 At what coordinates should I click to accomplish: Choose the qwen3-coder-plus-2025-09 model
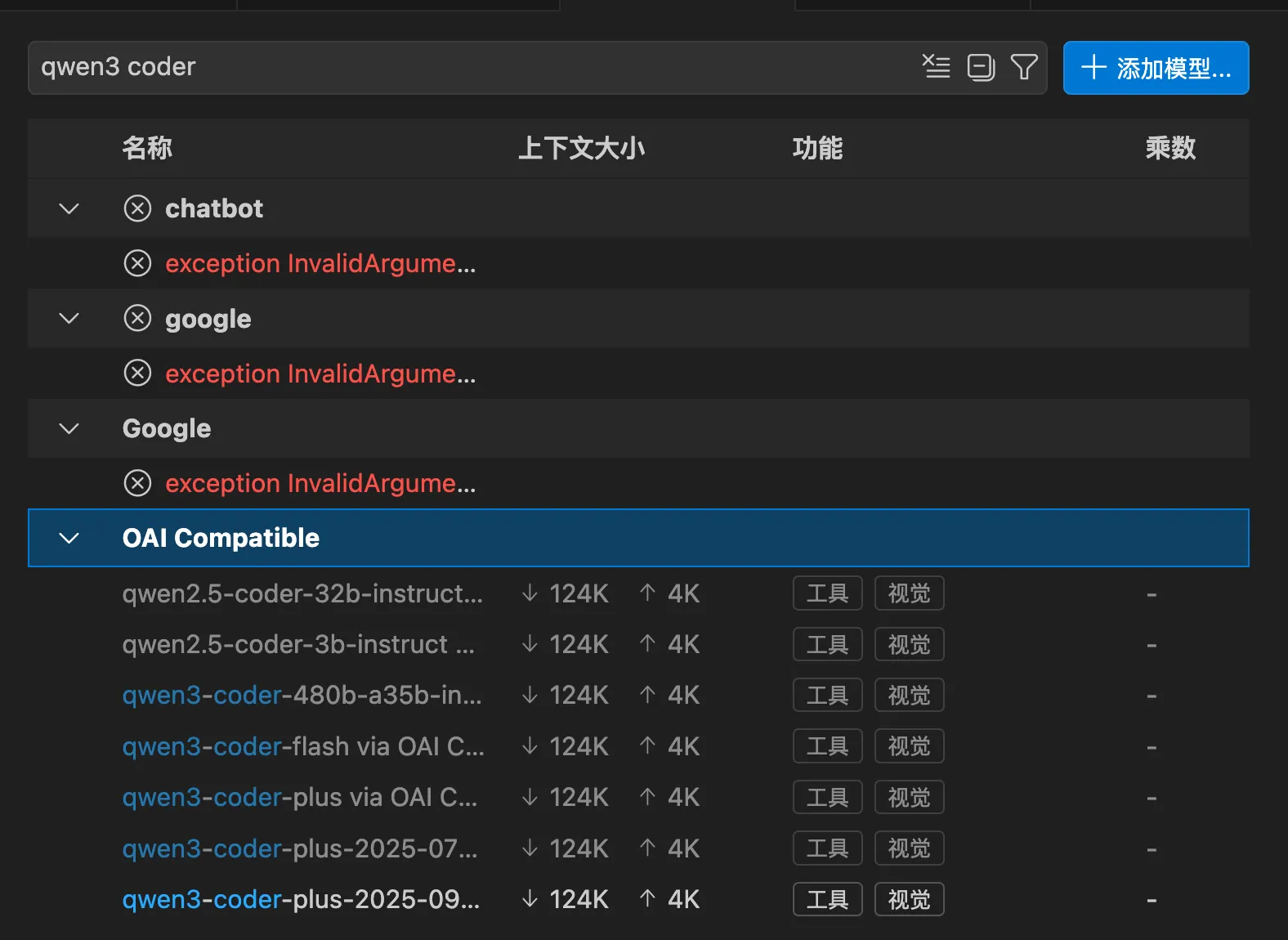(300, 899)
